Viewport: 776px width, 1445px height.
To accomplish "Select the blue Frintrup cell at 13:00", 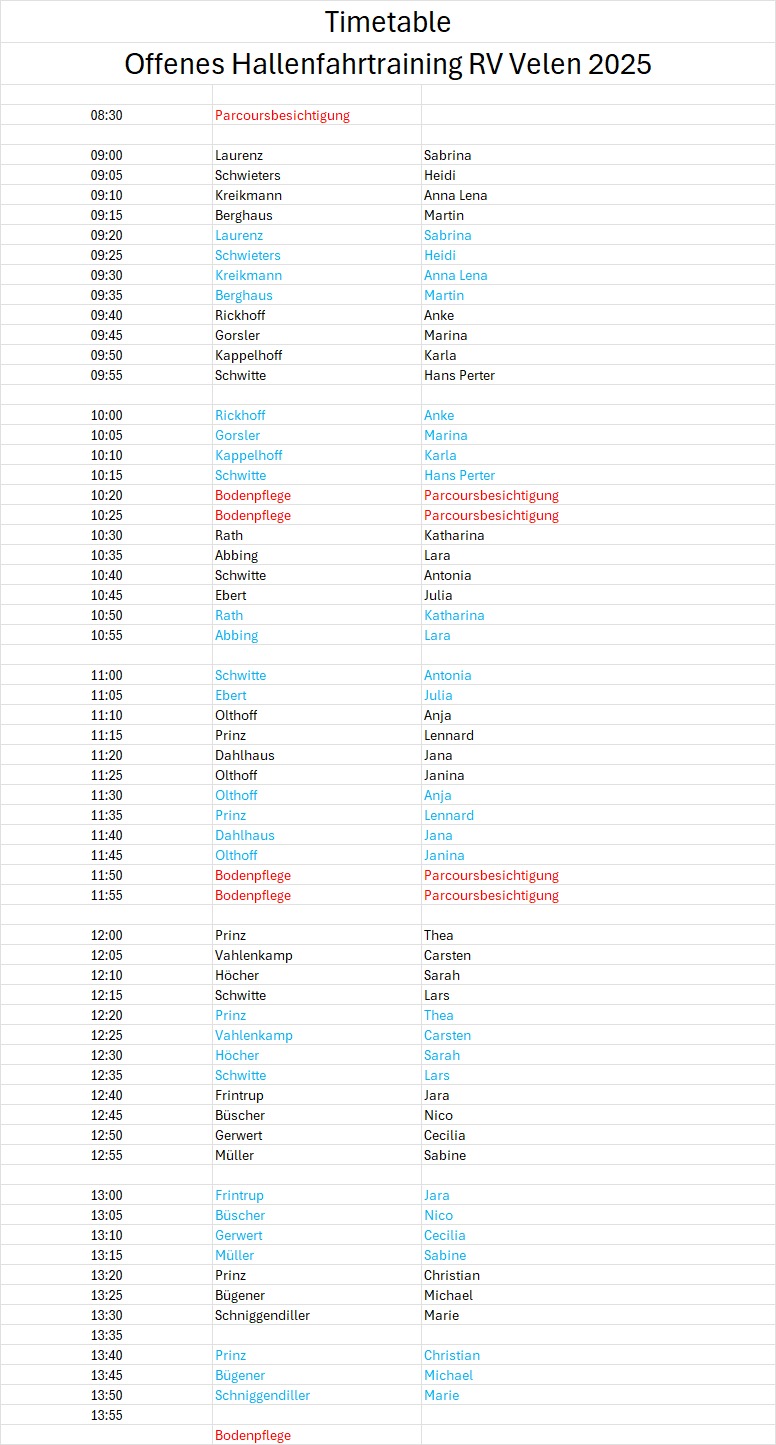I will click(x=239, y=1195).
